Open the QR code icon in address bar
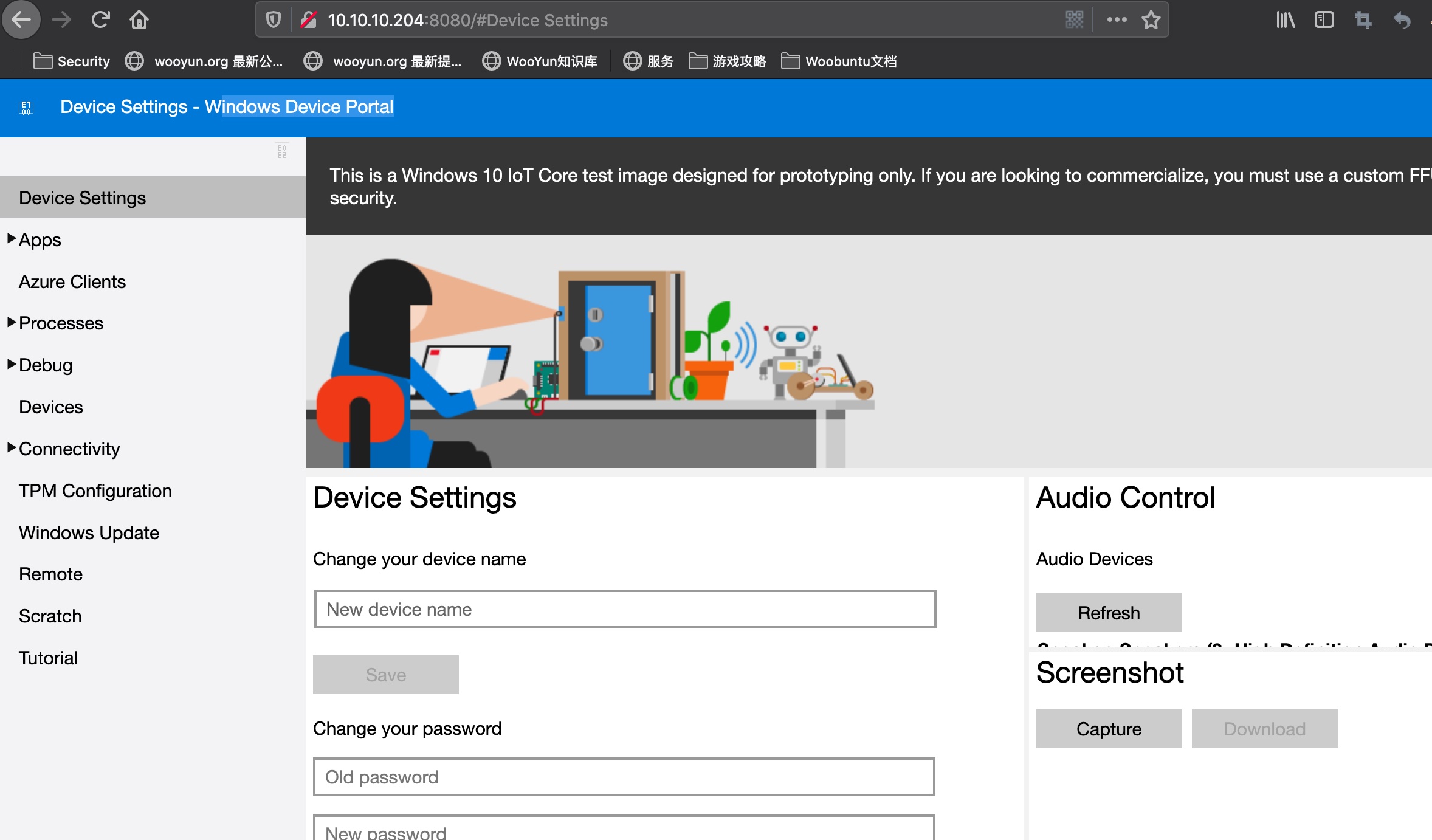Viewport: 1432px width, 840px height. click(1074, 20)
